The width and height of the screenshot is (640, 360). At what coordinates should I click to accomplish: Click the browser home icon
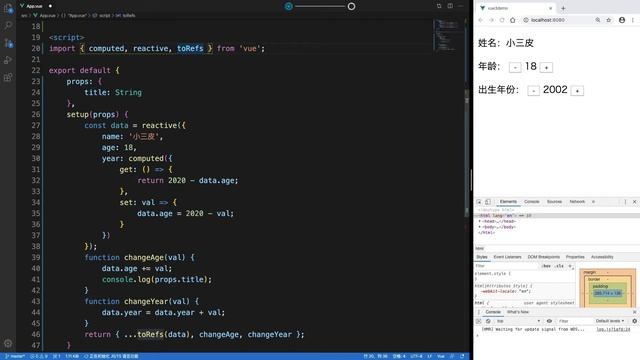pos(513,20)
